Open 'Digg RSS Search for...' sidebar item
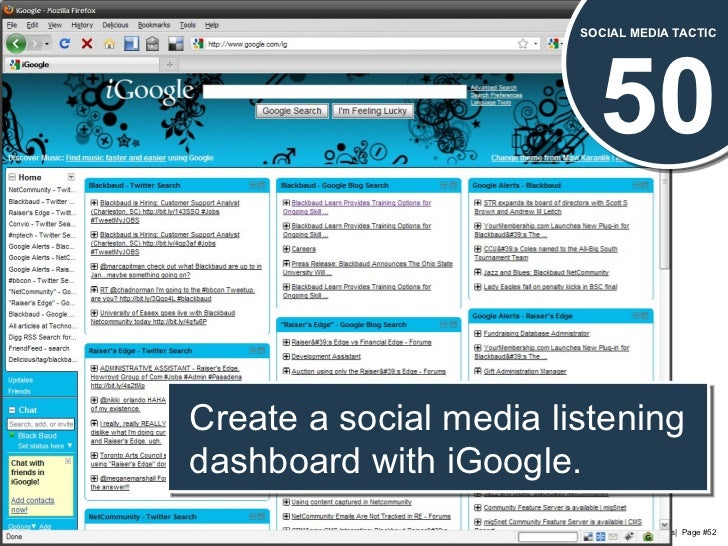 pyautogui.click(x=42, y=337)
